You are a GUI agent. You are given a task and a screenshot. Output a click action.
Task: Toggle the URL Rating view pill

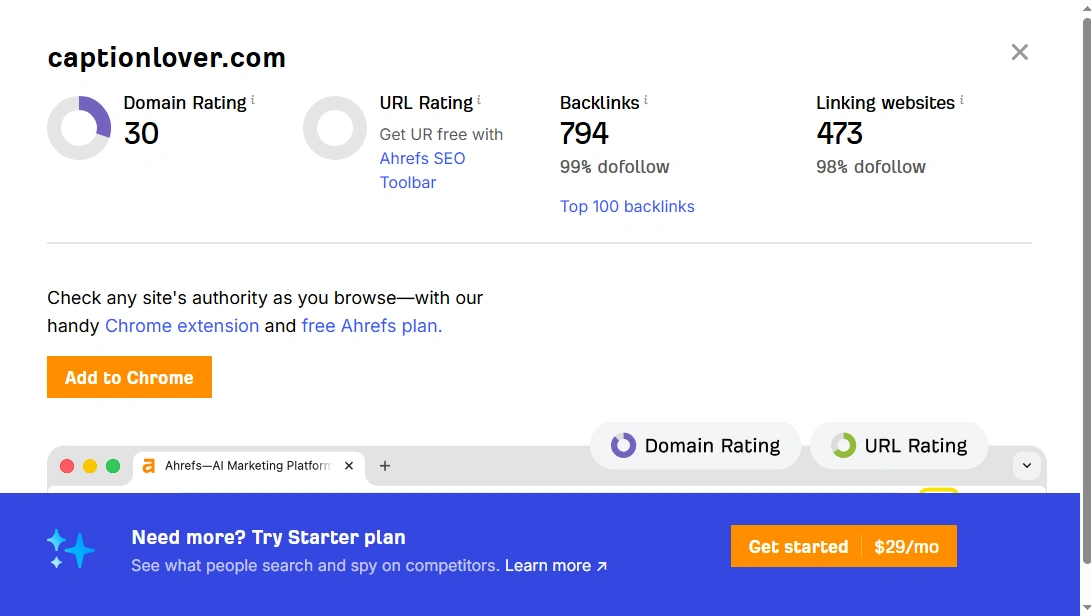click(x=898, y=445)
